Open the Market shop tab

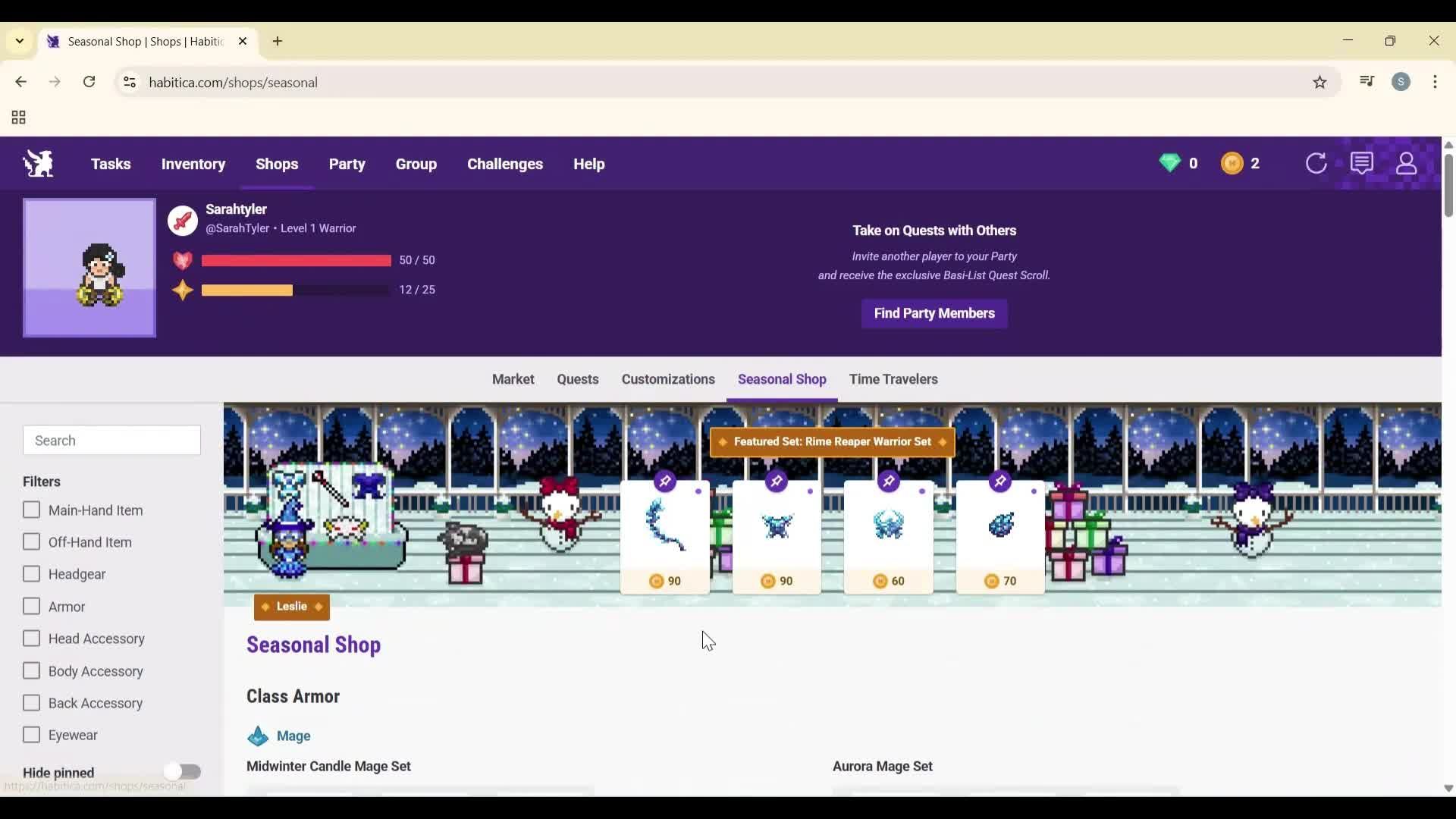click(513, 379)
